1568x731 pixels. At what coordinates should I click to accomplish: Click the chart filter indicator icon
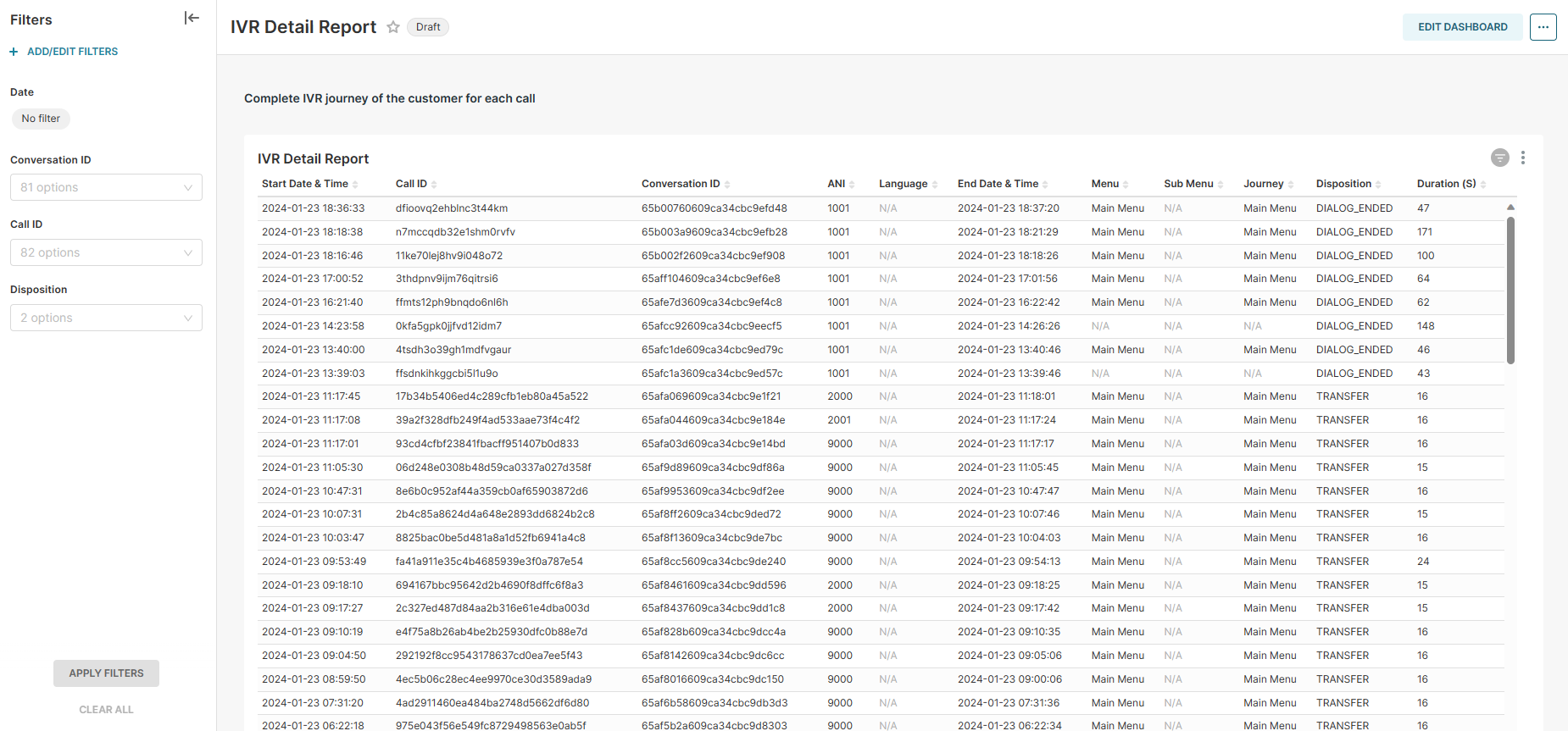point(1499,158)
